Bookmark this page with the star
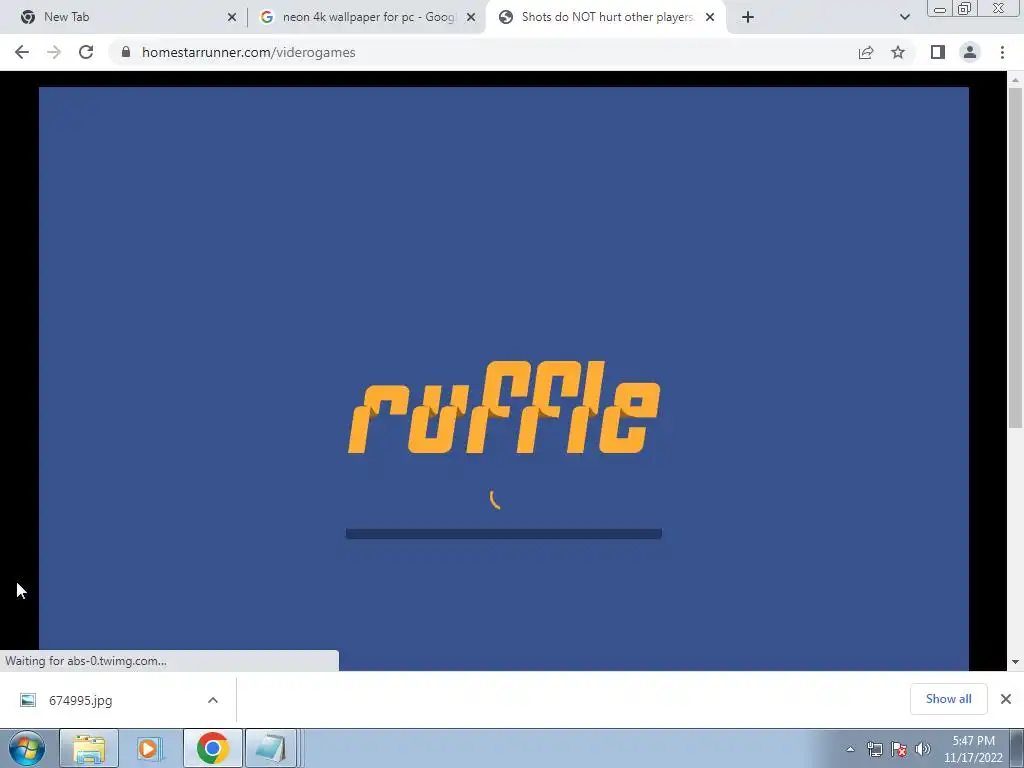Screen dimensions: 1024x768 pyautogui.click(x=898, y=52)
